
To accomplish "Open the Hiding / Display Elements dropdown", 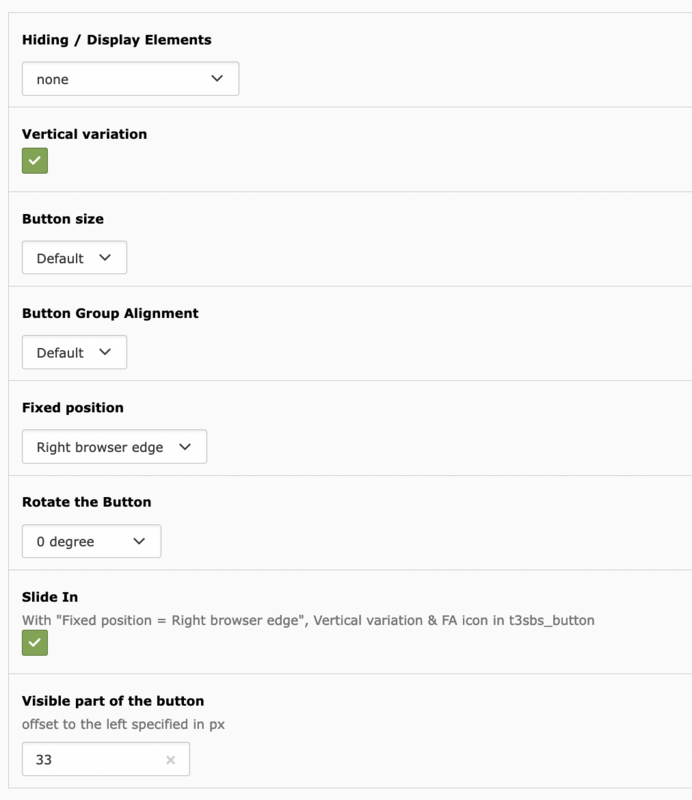I will pyautogui.click(x=130, y=79).
